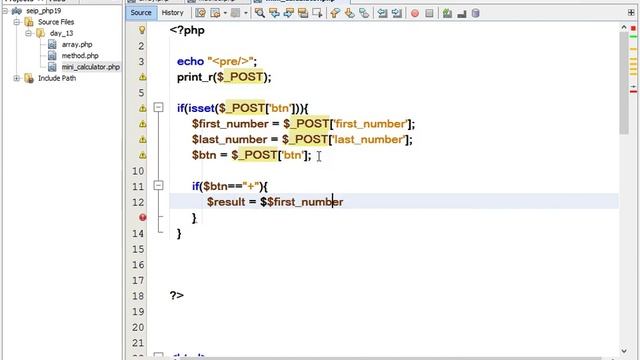640x360 pixels.
Task: Open the Back history dropdown arrow
Action: coord(225,13)
